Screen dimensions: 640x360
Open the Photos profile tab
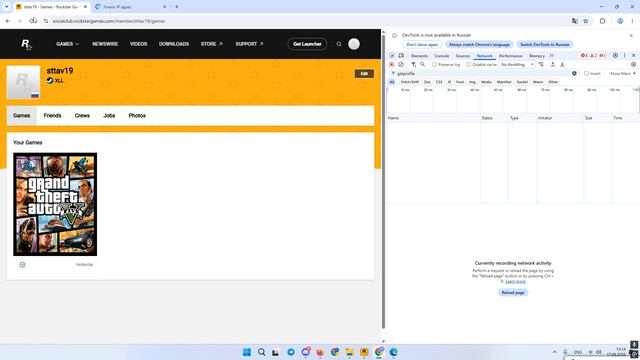click(x=137, y=116)
